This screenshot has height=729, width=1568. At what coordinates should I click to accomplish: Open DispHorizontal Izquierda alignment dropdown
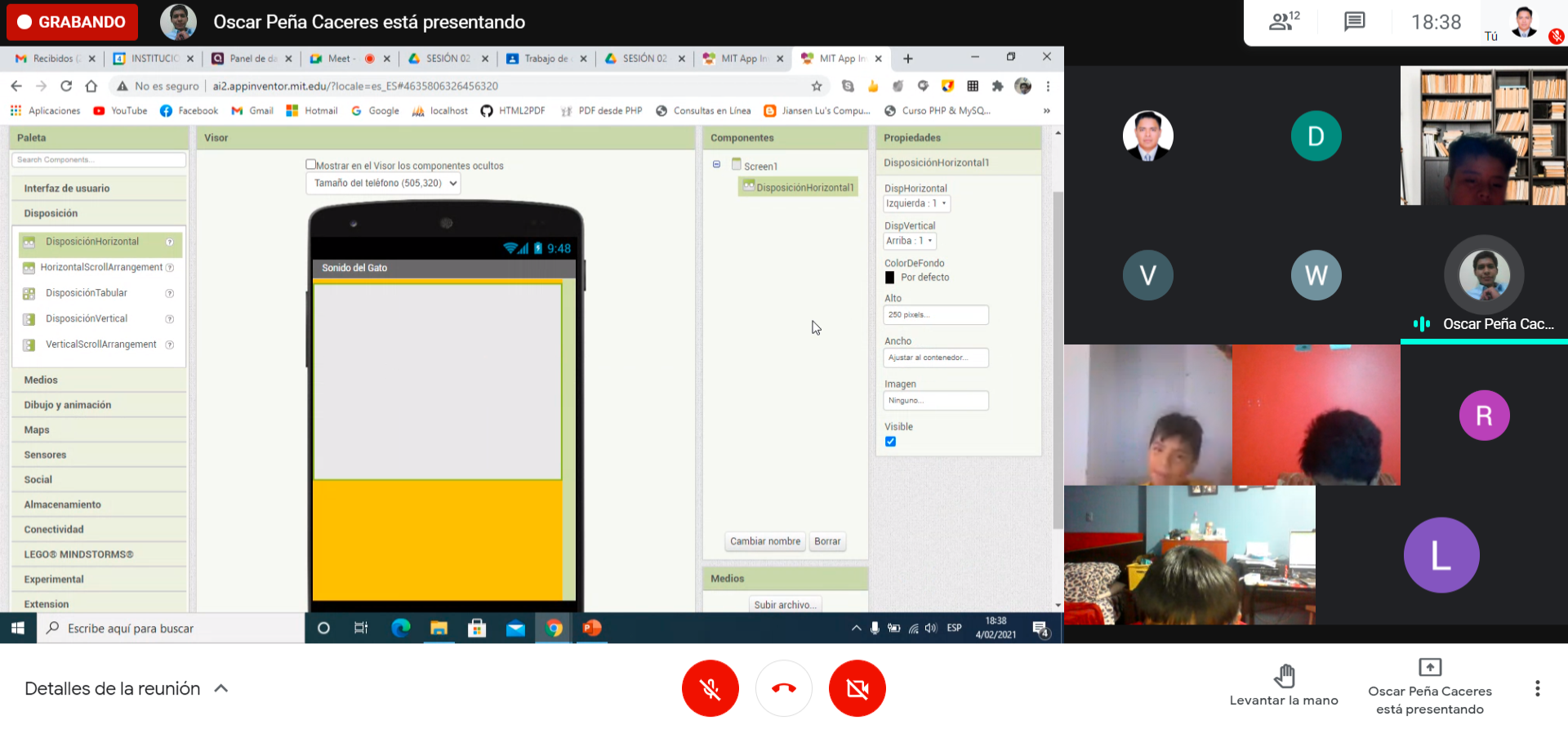pyautogui.click(x=916, y=204)
